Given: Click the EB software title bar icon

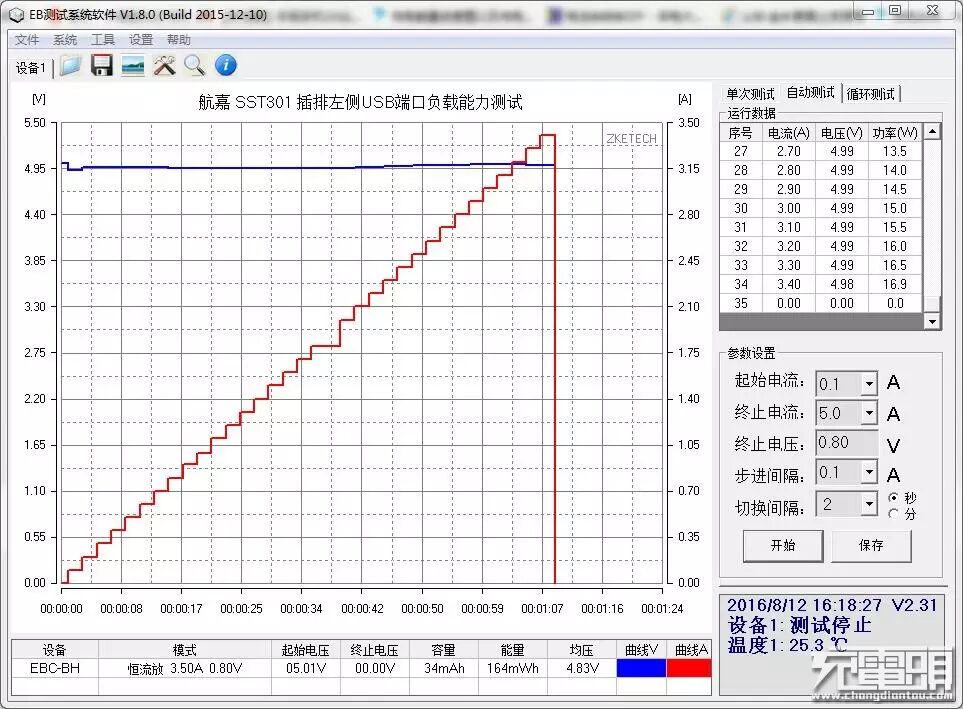Looking at the screenshot, I should 17,15.
